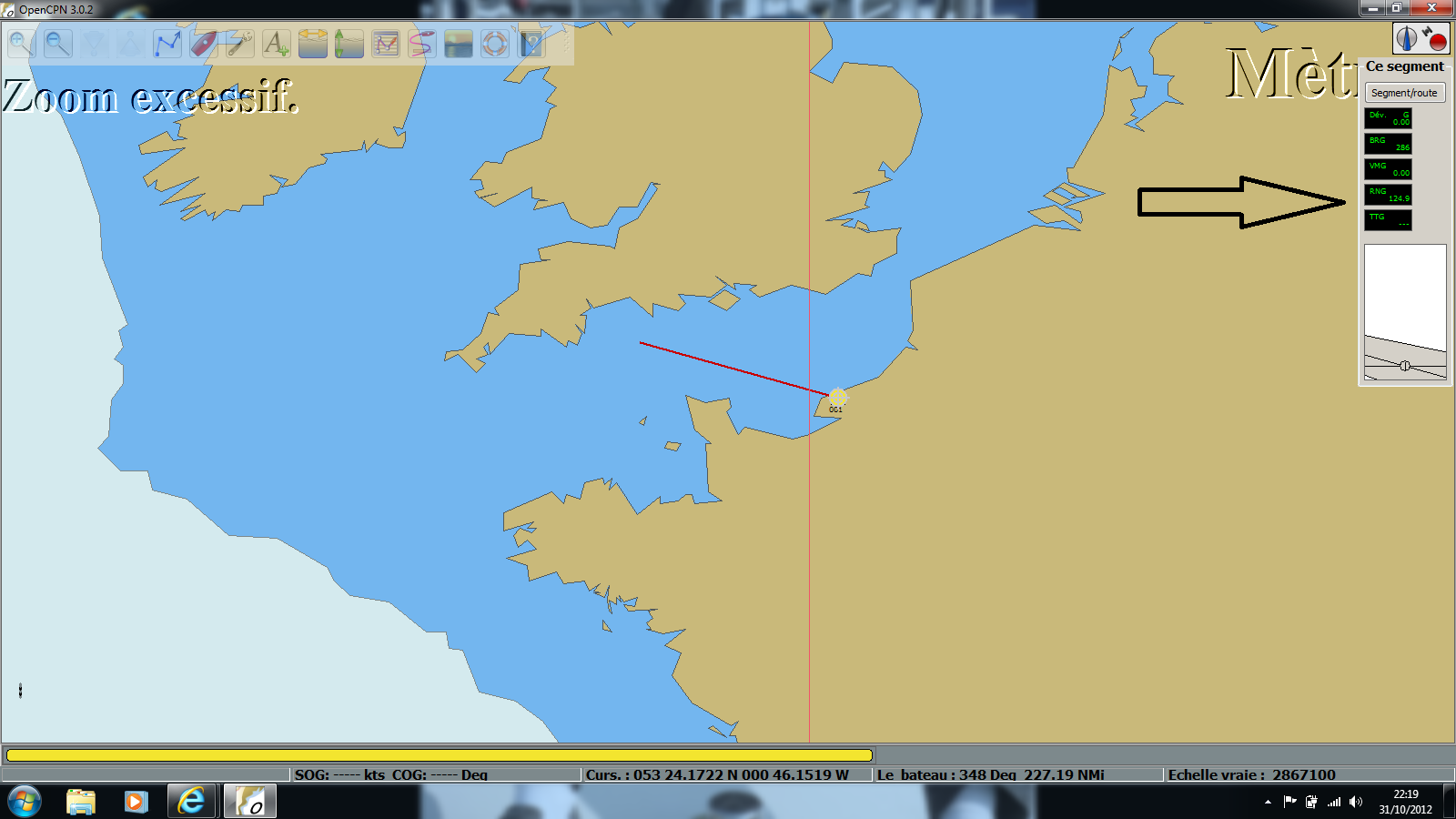The width and height of the screenshot is (1456, 819).
Task: Open the route manager list icon
Action: pyautogui.click(x=386, y=43)
